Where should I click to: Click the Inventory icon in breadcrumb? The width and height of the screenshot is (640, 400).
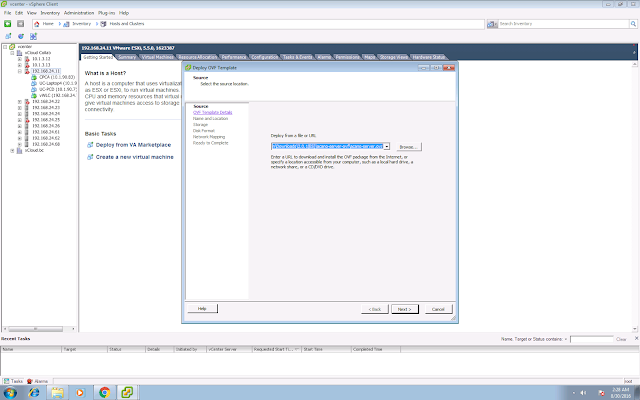click(66, 24)
